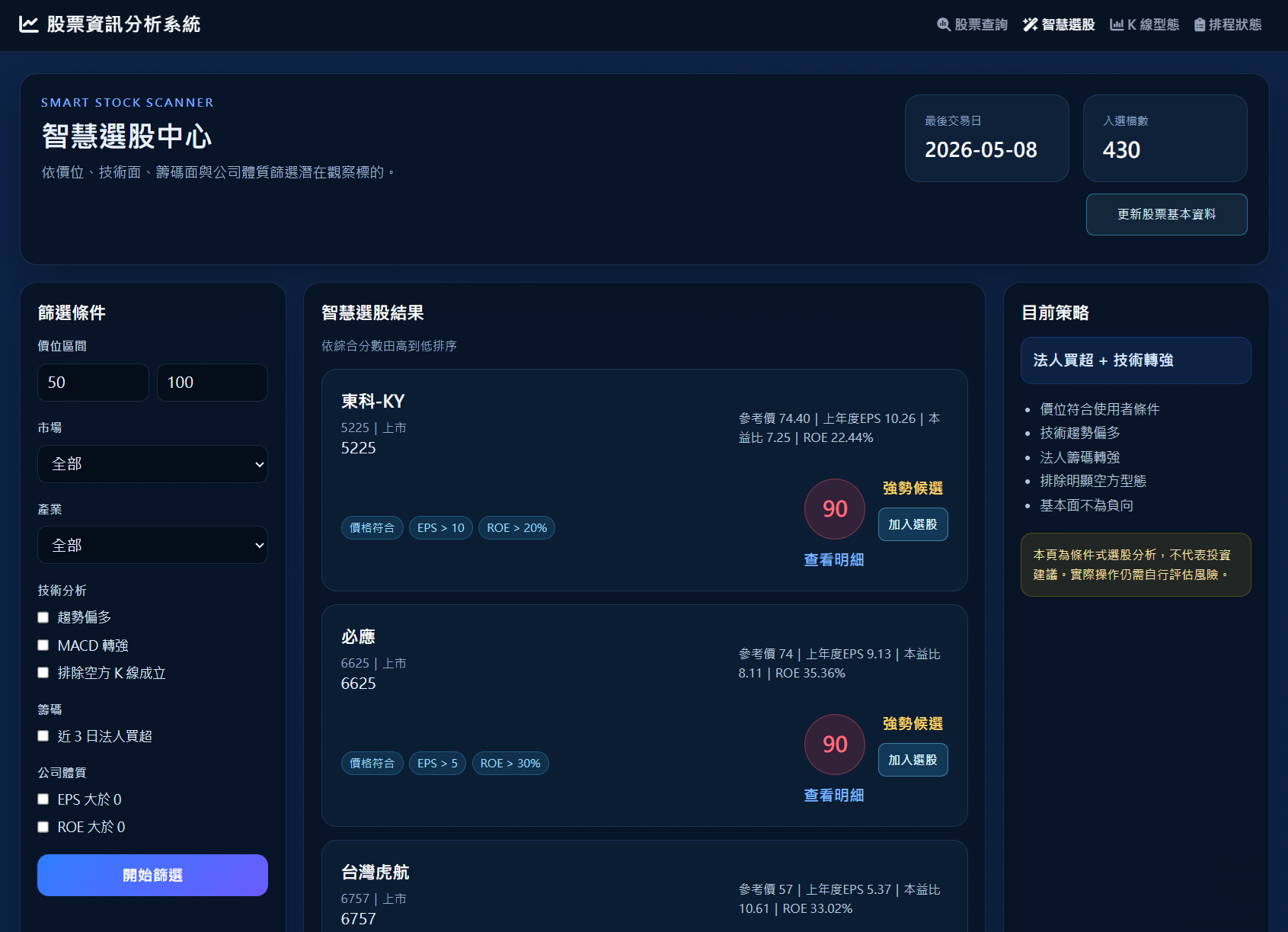Click the 6757 | 上市 code line

coord(374,899)
